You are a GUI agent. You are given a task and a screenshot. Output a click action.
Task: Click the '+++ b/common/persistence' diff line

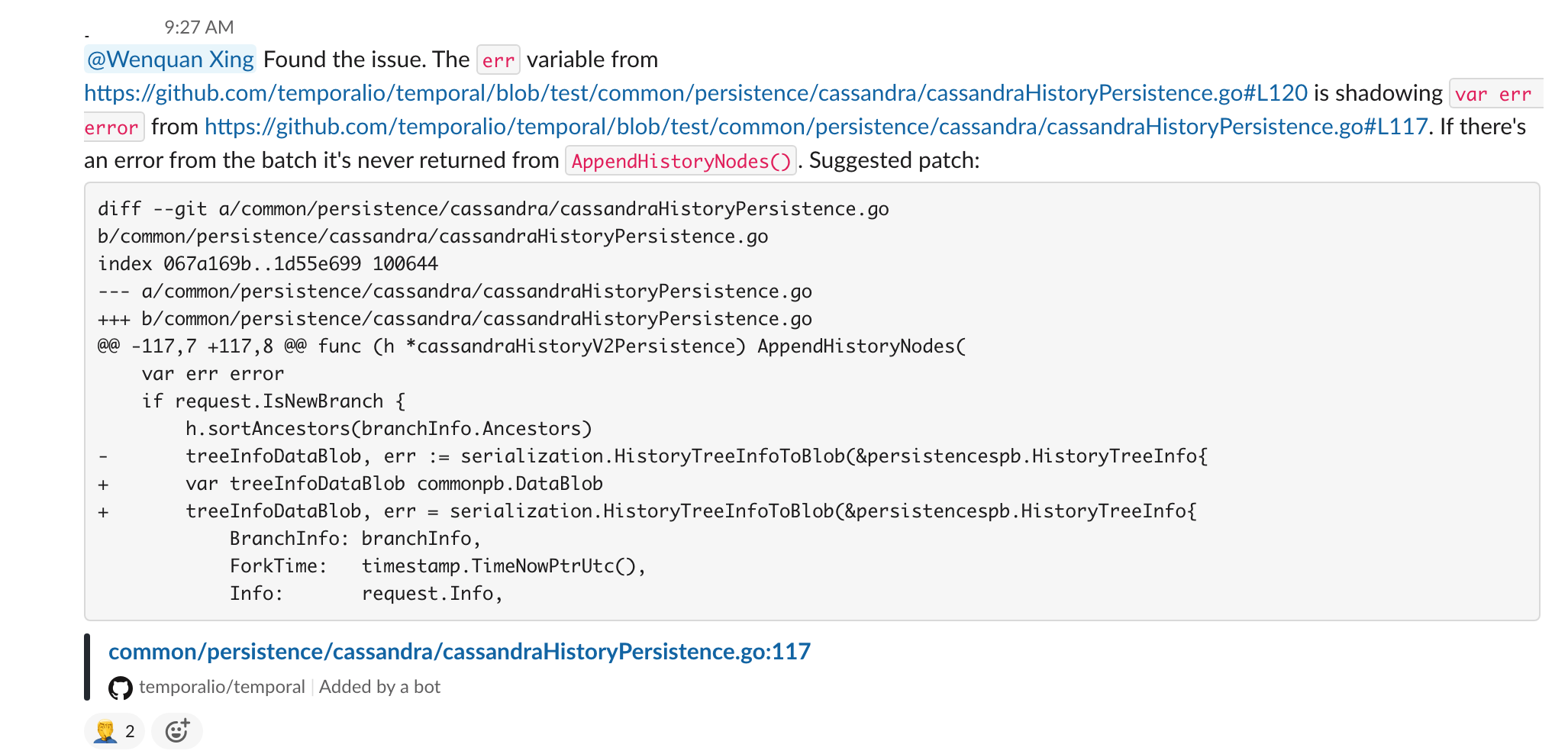pos(455,319)
